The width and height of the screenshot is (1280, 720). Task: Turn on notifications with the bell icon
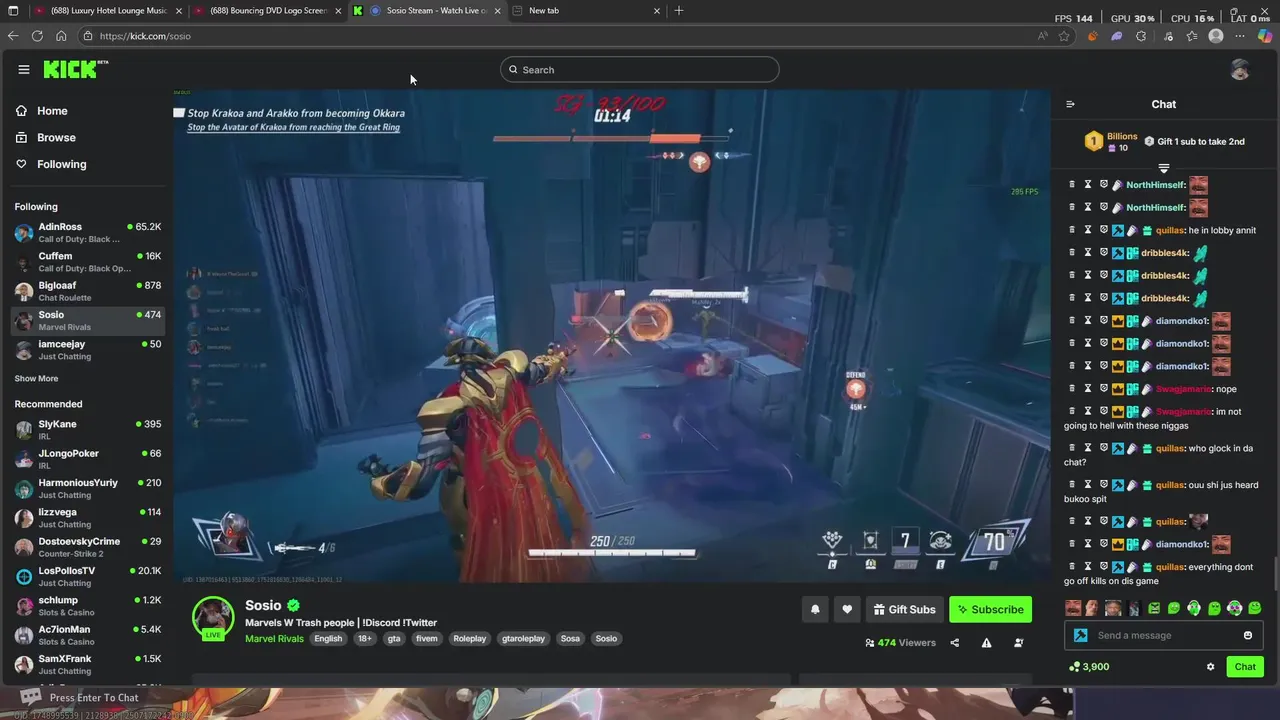[x=815, y=609]
